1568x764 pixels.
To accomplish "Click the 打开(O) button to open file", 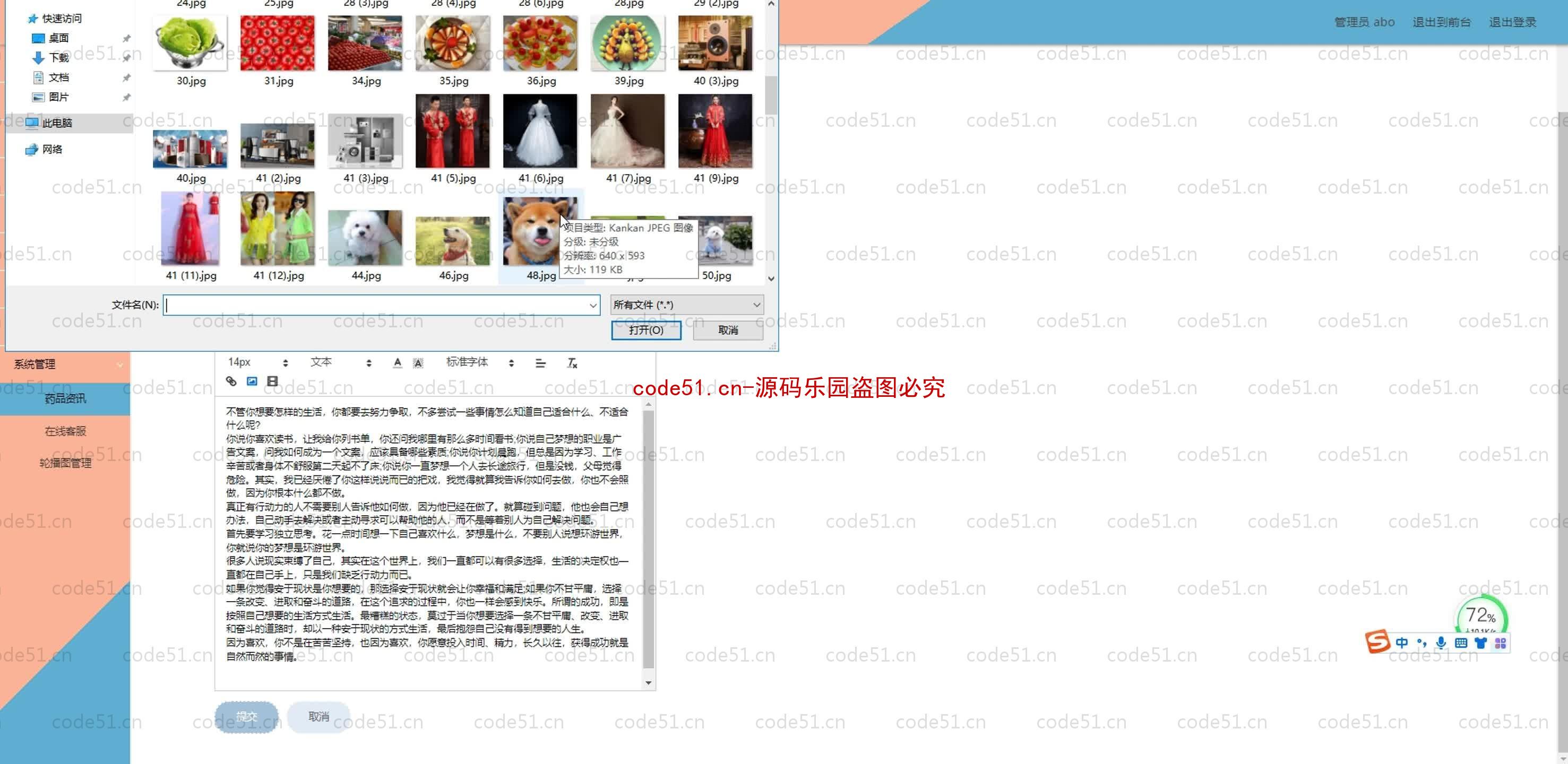I will (x=645, y=330).
